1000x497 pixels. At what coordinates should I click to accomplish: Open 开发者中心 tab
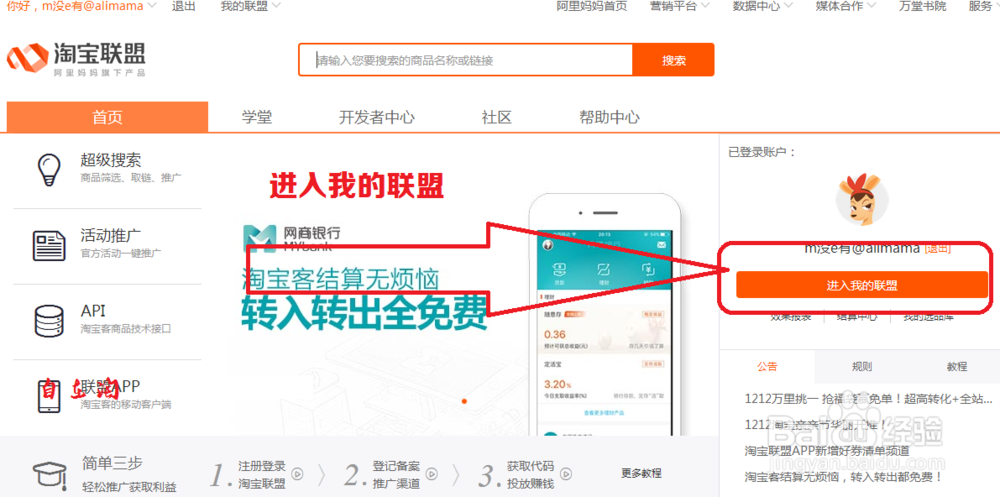(377, 117)
